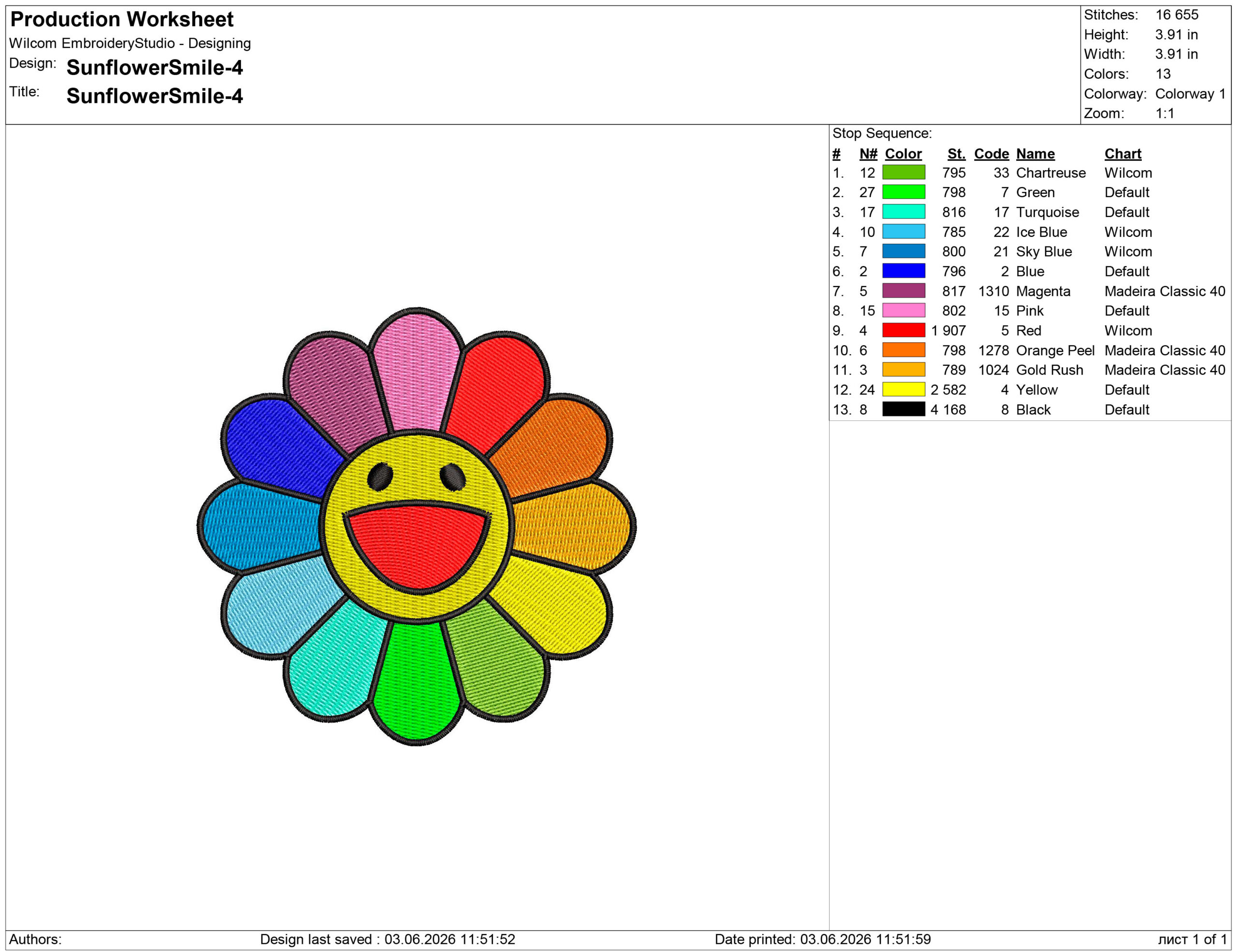Click the 'Turquoise' thread name
Screen dimensions: 1237x952
click(x=1047, y=212)
